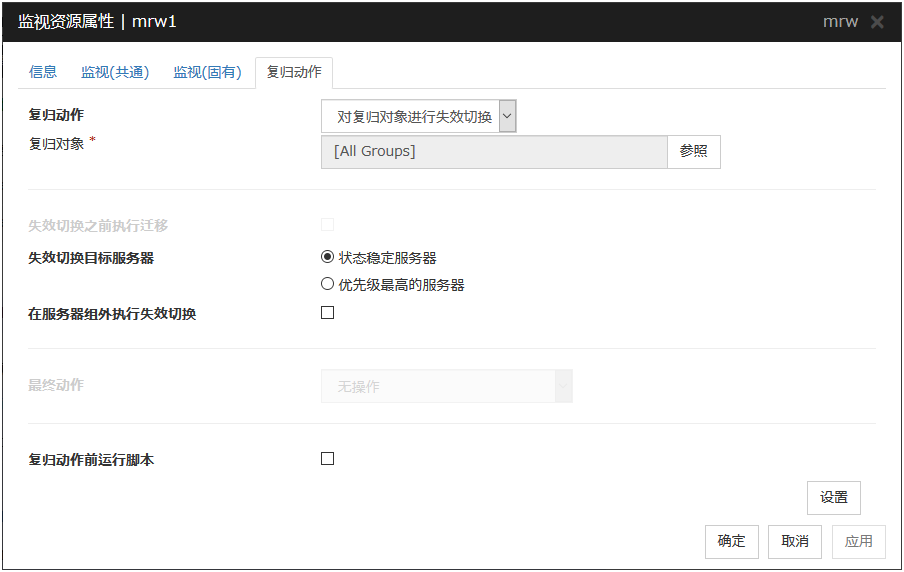Click the 设置 button
The image size is (904, 572).
click(833, 497)
